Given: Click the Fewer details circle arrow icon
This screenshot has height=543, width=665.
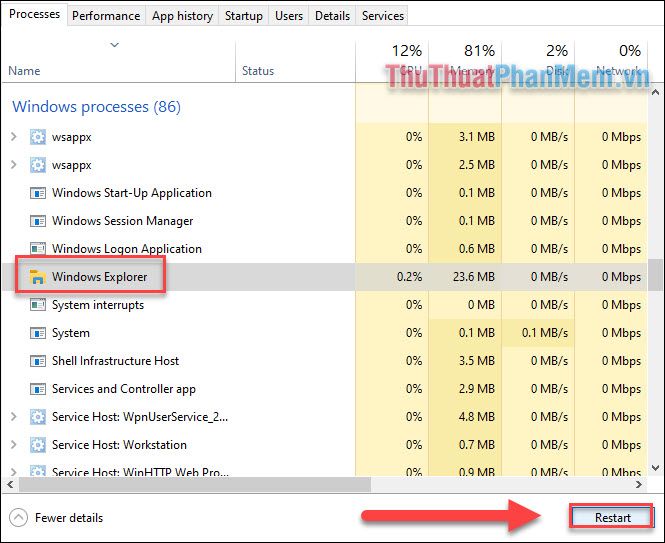Looking at the screenshot, I should pyautogui.click(x=18, y=518).
